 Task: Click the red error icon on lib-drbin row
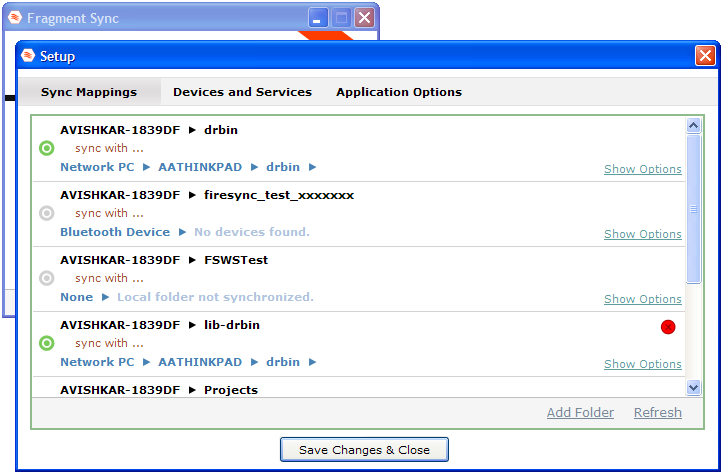pos(668,327)
